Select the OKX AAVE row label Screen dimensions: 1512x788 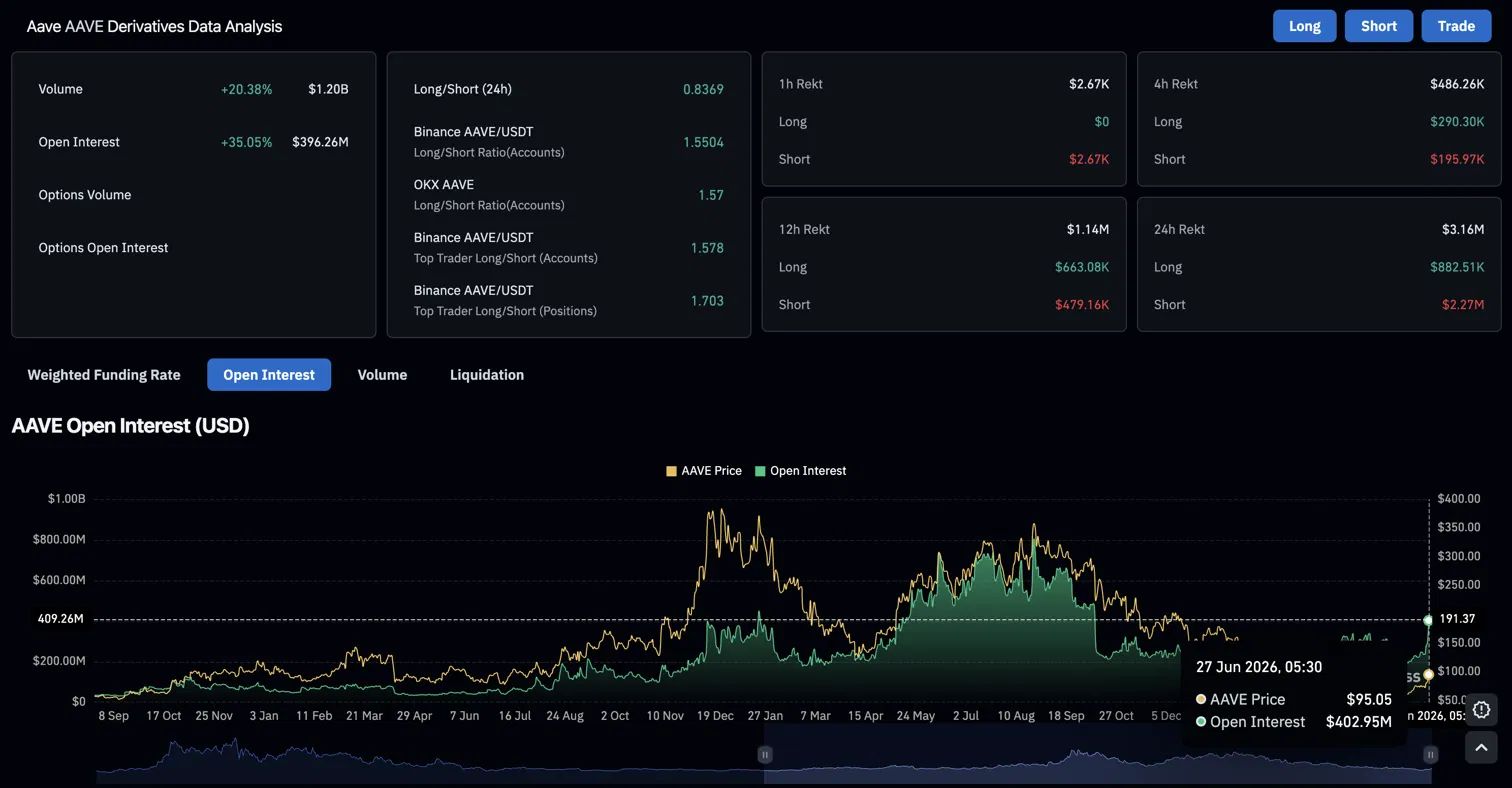pyautogui.click(x=444, y=185)
